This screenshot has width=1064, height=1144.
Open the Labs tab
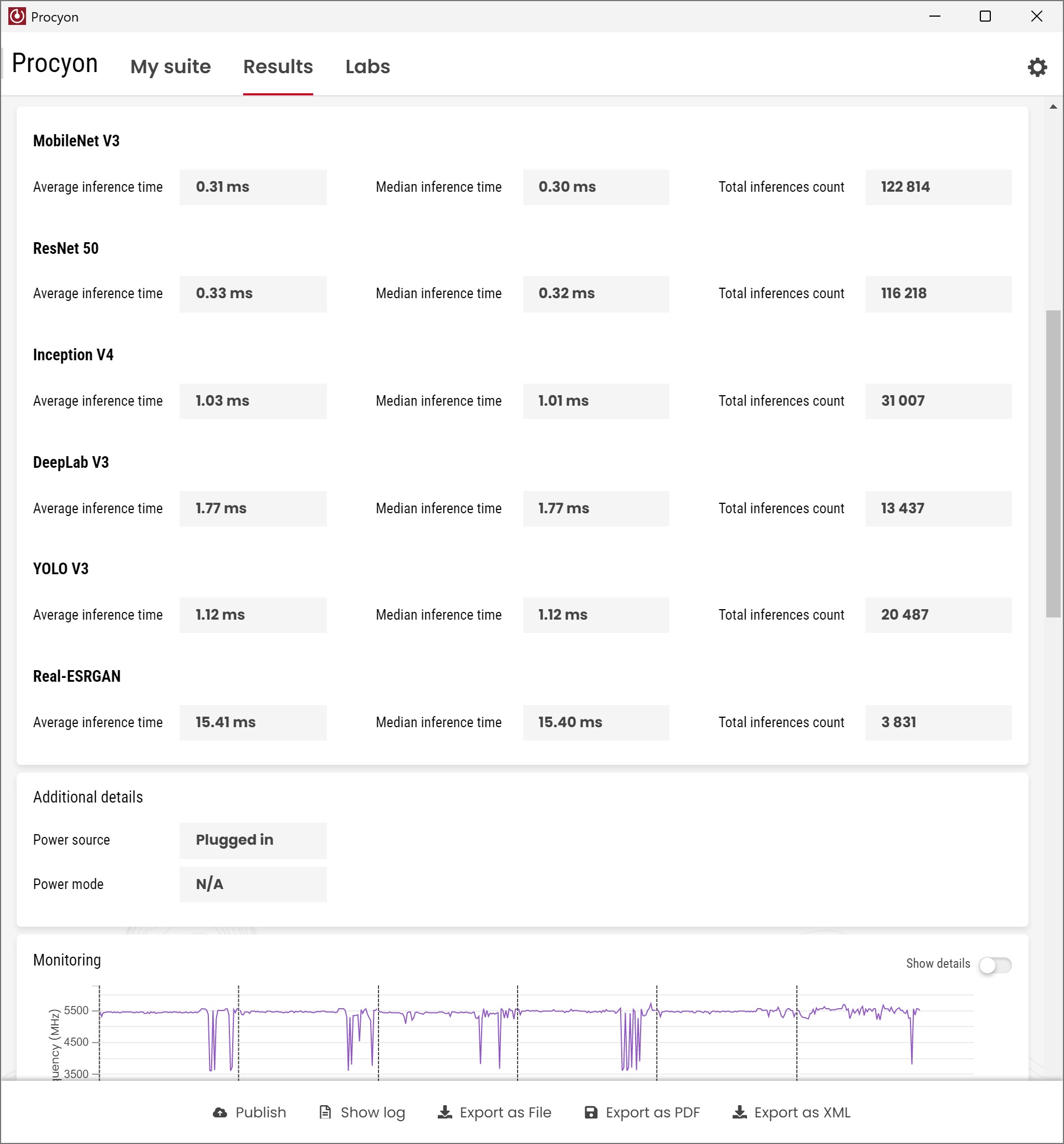[x=368, y=67]
